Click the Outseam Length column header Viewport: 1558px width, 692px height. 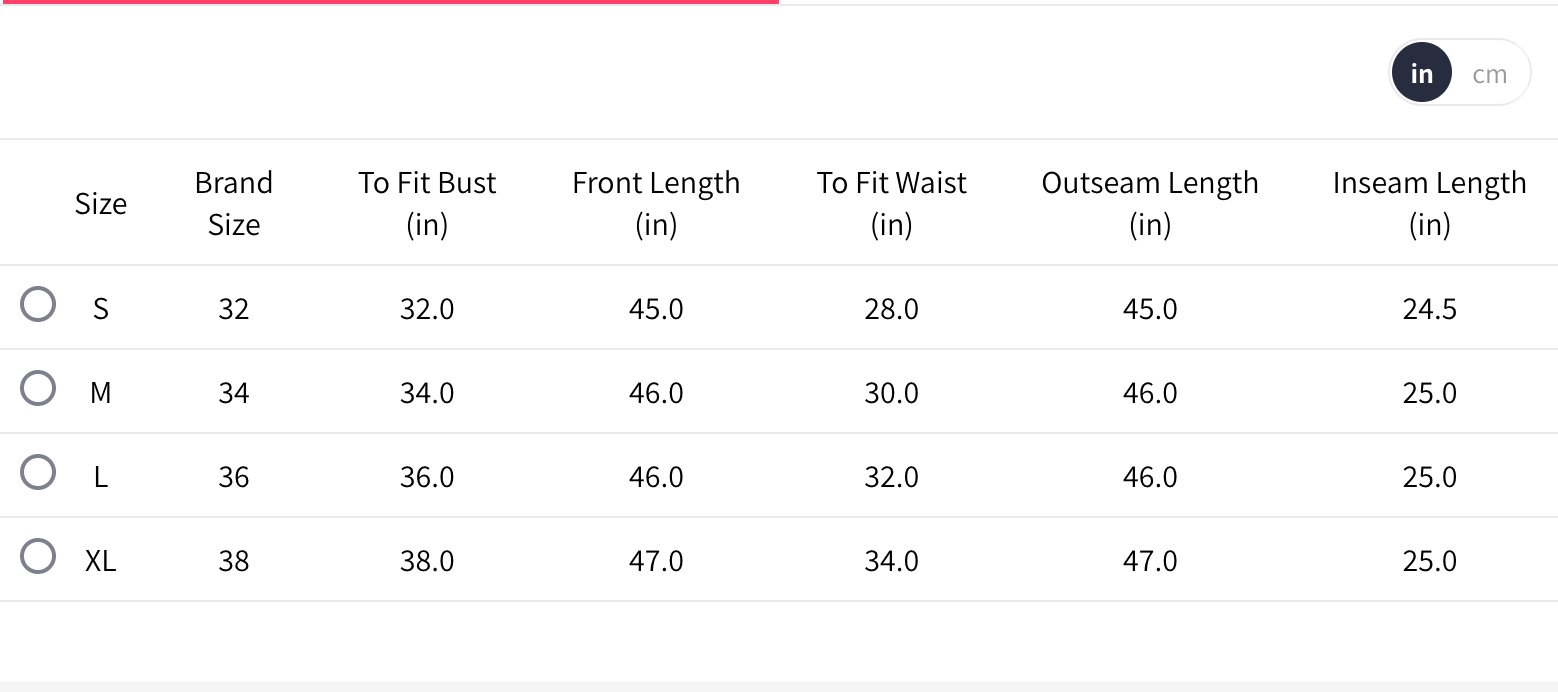pos(1150,204)
